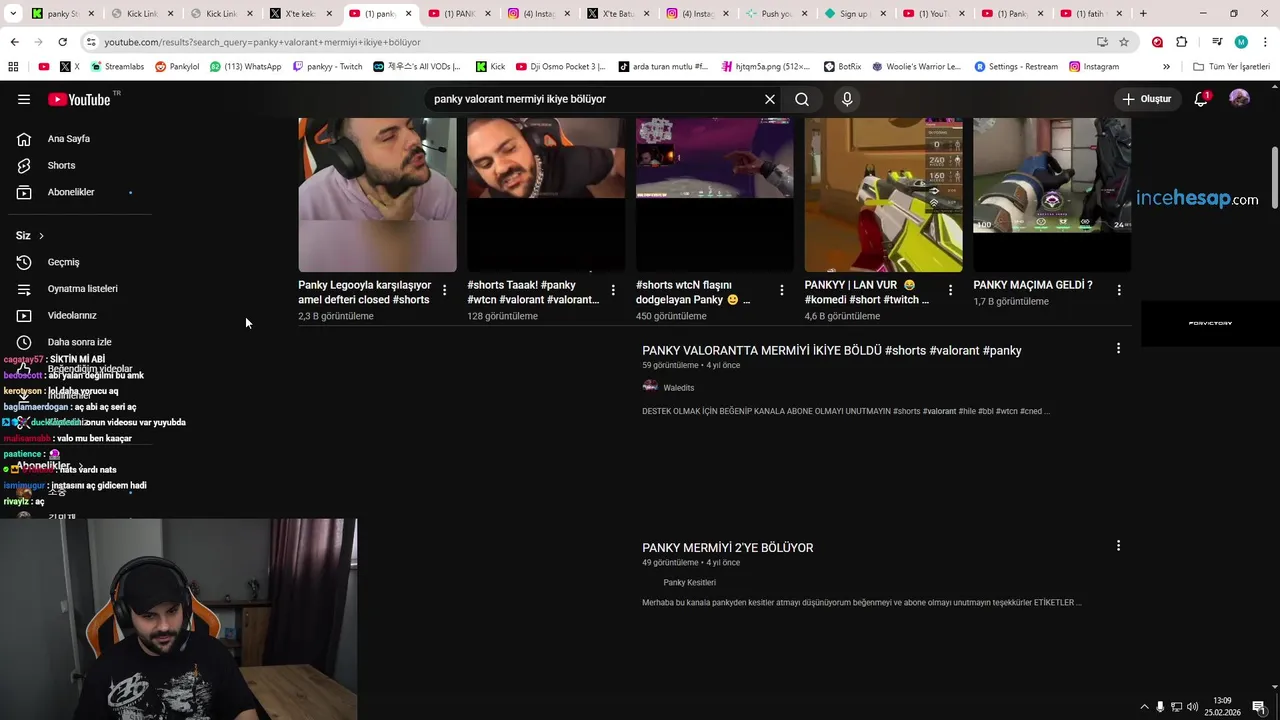Open the incehesap.com ad banner
The height and width of the screenshot is (720, 1280).
pyautogui.click(x=1197, y=198)
